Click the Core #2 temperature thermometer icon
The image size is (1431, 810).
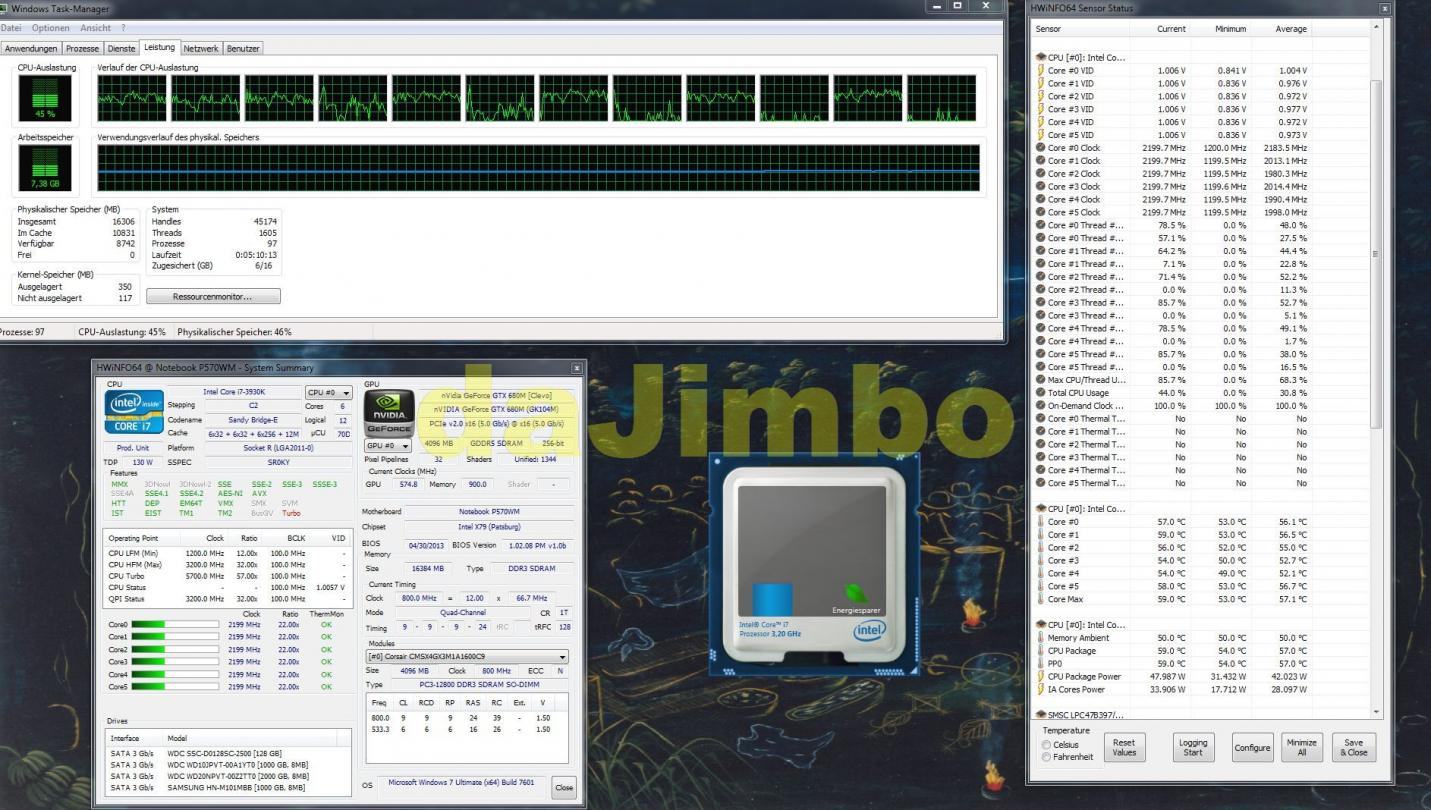coord(1041,548)
